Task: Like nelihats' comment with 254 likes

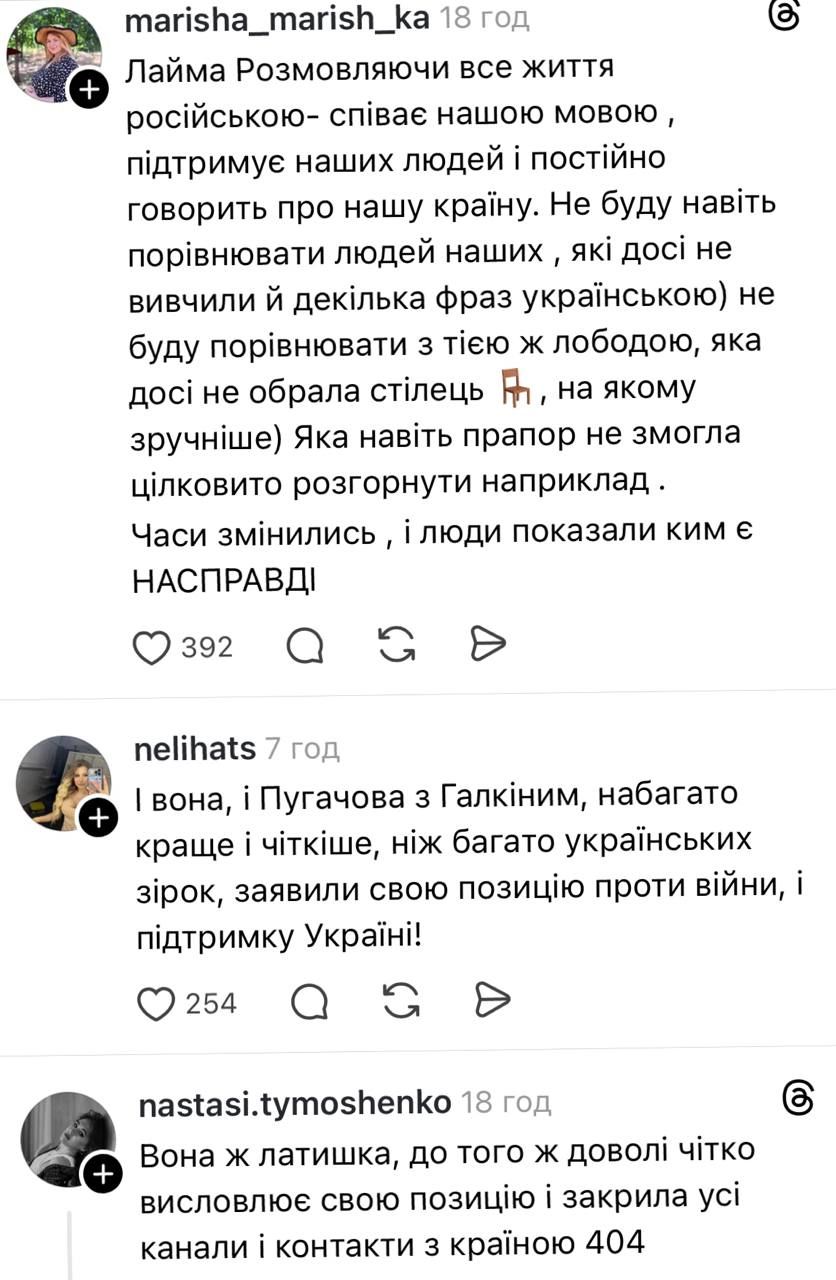Action: point(155,1003)
